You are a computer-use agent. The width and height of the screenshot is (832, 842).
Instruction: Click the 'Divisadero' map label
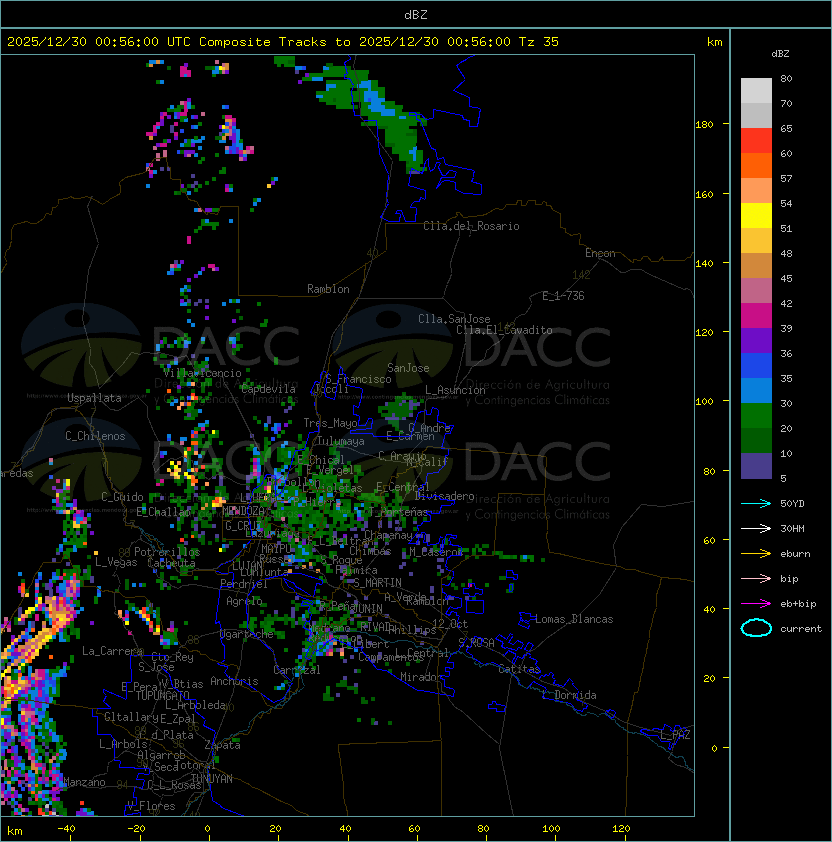point(444,496)
